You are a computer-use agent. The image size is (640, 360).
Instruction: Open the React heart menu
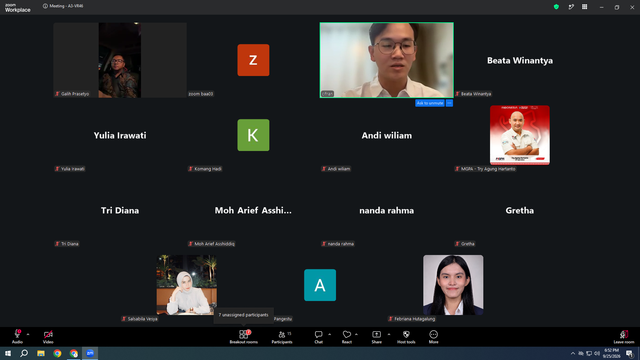point(347,336)
